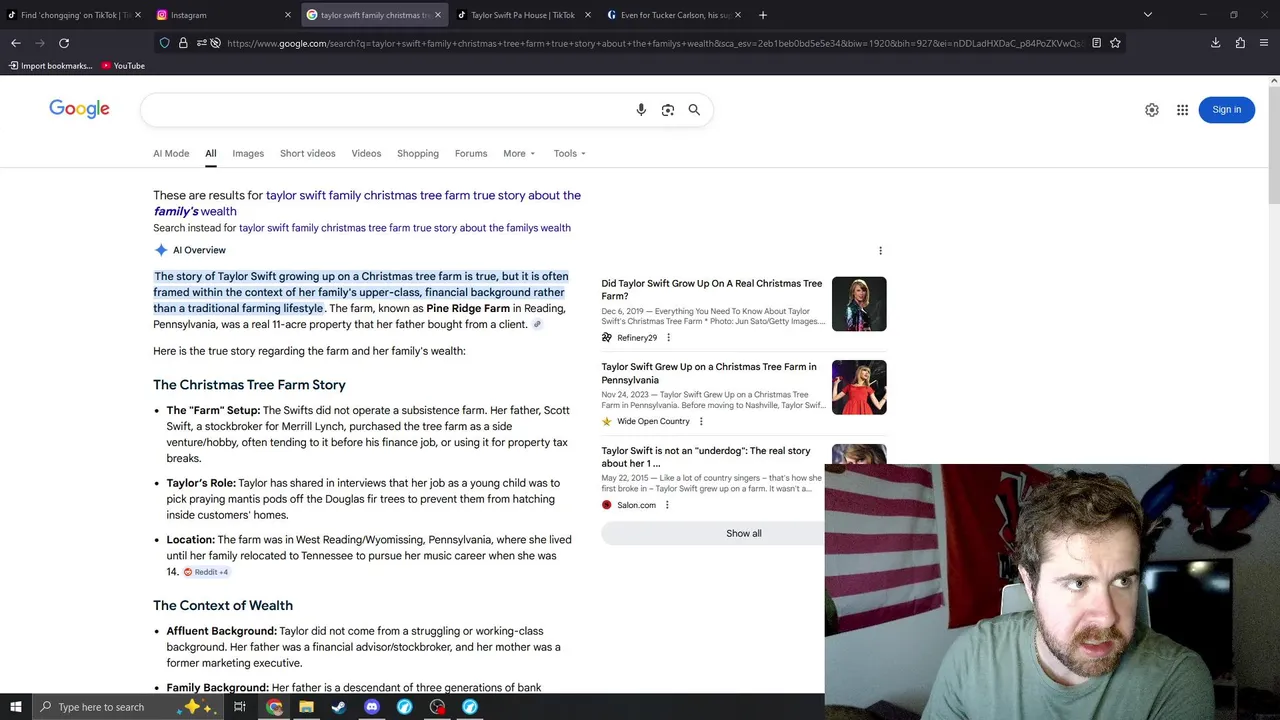The width and height of the screenshot is (1280, 720).
Task: Search by image with Google Lens
Action: point(668,110)
